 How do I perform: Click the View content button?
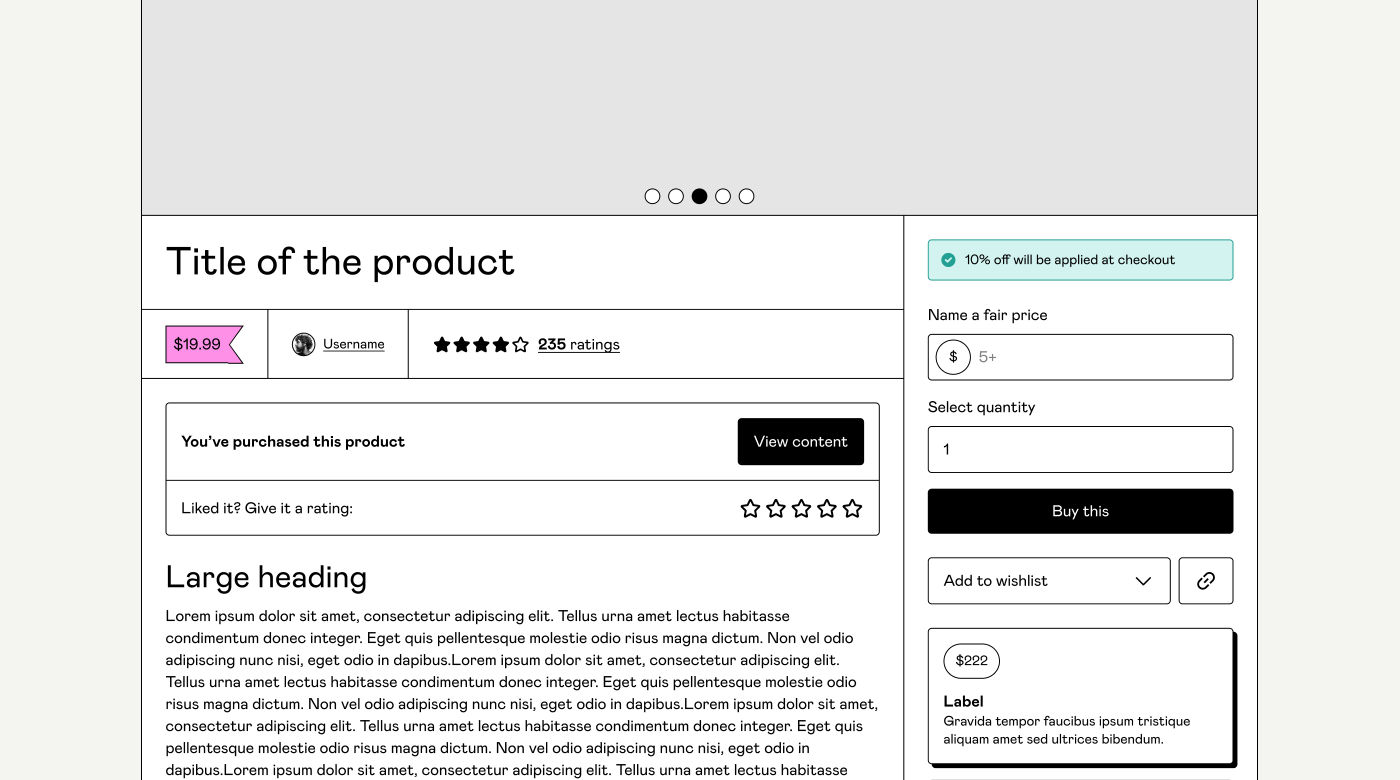(800, 441)
